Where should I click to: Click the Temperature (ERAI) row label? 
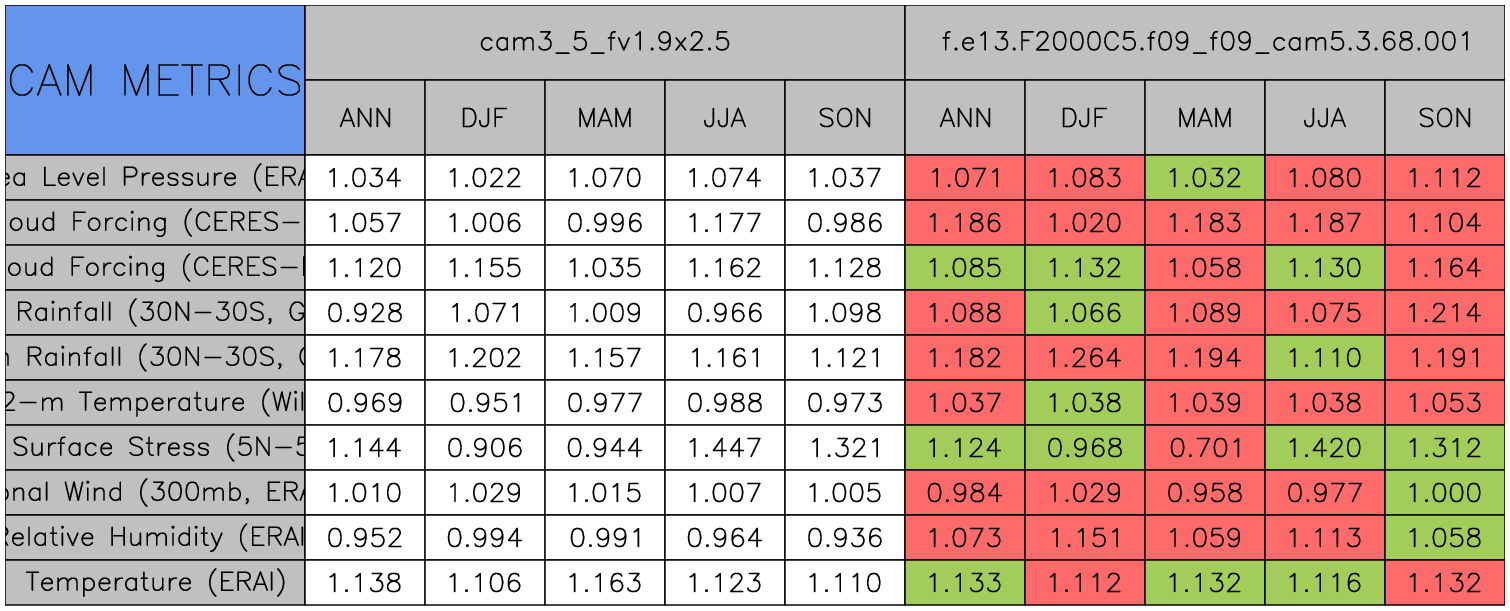155,582
